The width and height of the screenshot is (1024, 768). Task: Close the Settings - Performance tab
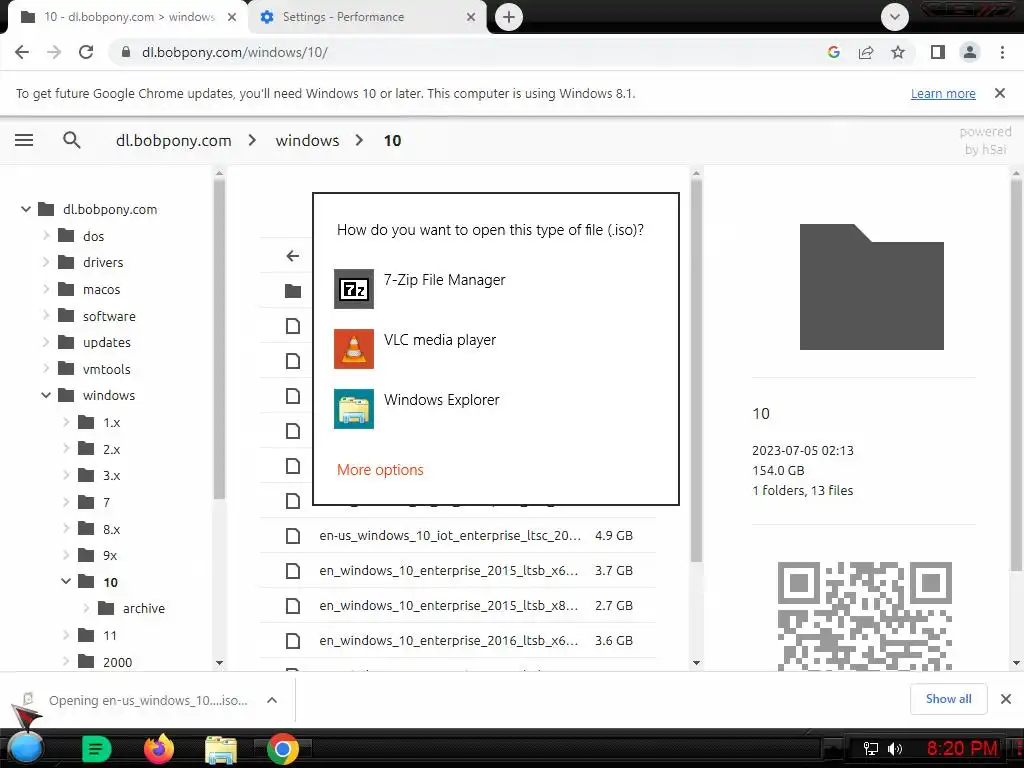(x=471, y=17)
